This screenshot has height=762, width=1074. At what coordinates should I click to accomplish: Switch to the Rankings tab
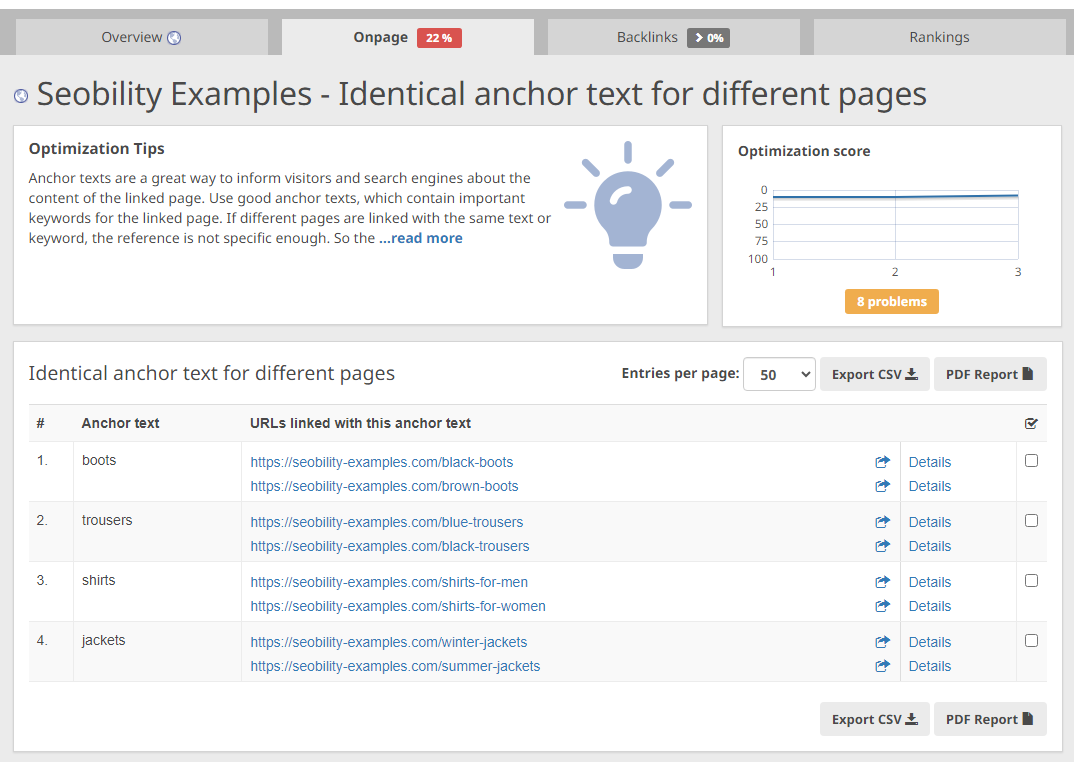(938, 37)
